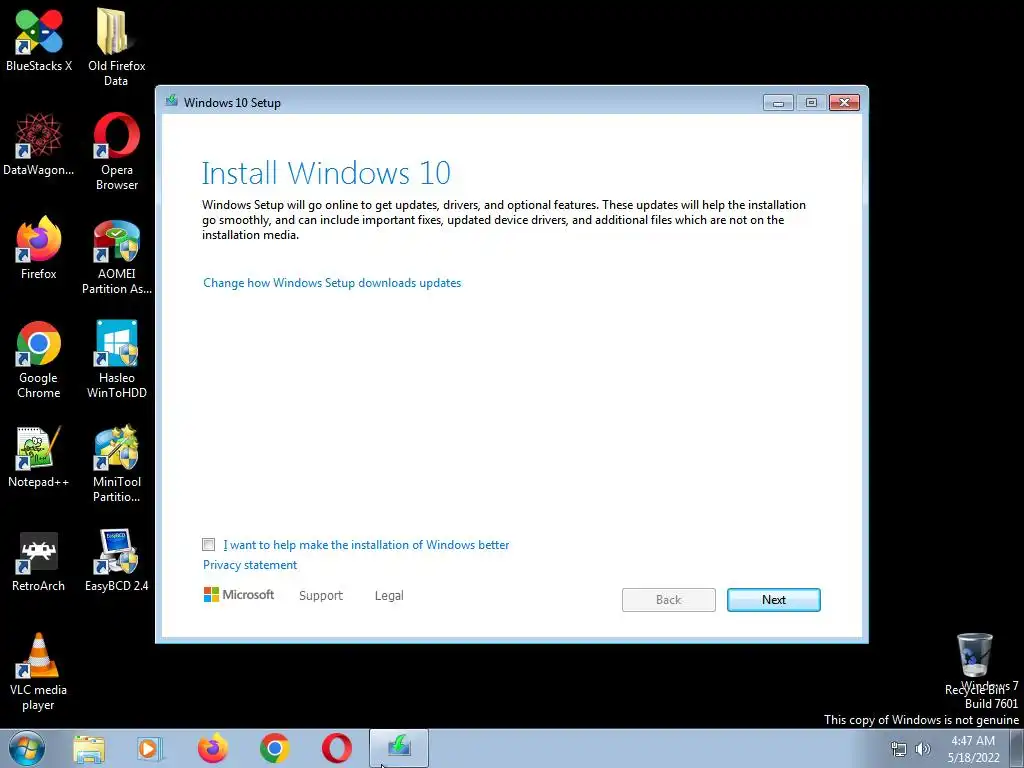Open the Support link
The image size is (1024, 768).
click(x=321, y=596)
